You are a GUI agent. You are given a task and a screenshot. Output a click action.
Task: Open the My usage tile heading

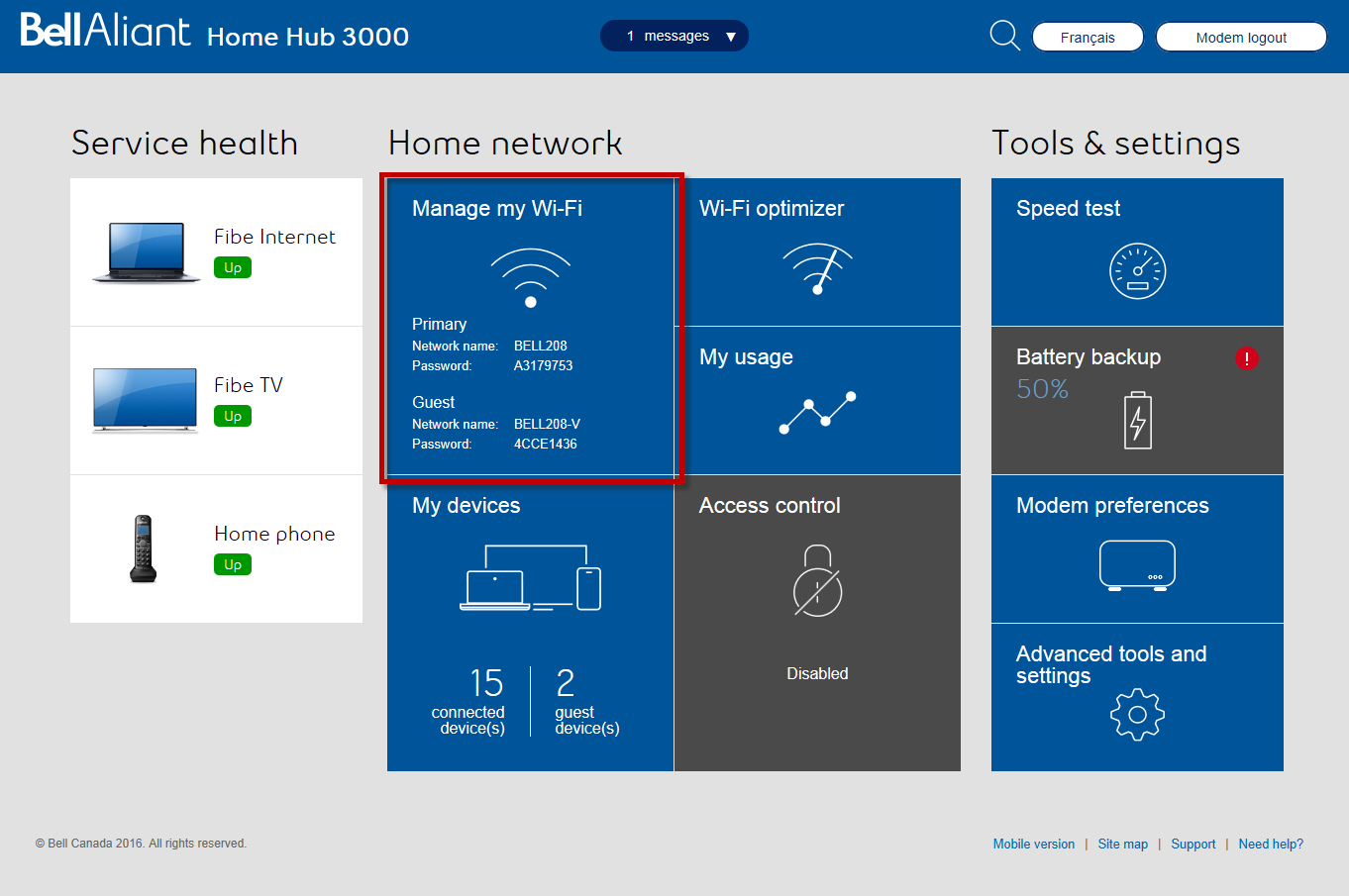[x=746, y=356]
